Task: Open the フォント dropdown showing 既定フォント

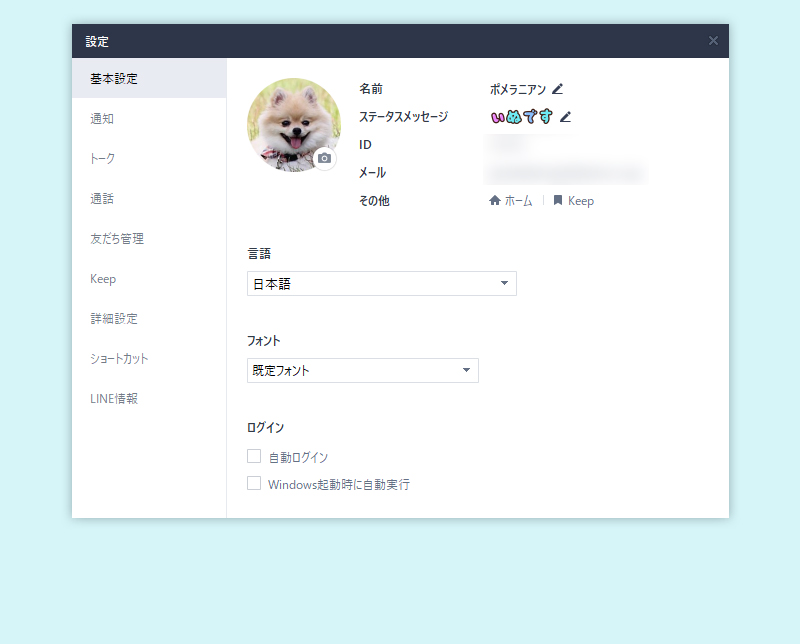Action: pyautogui.click(x=363, y=370)
